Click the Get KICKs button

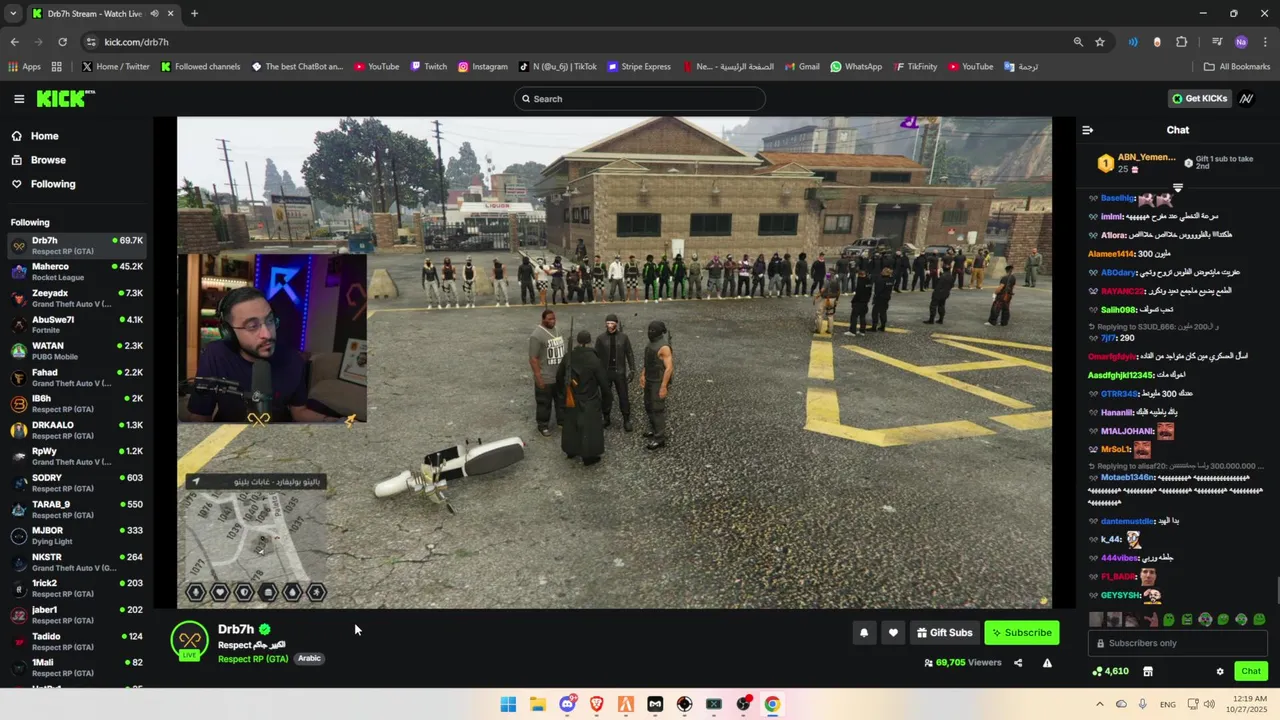point(1199,99)
